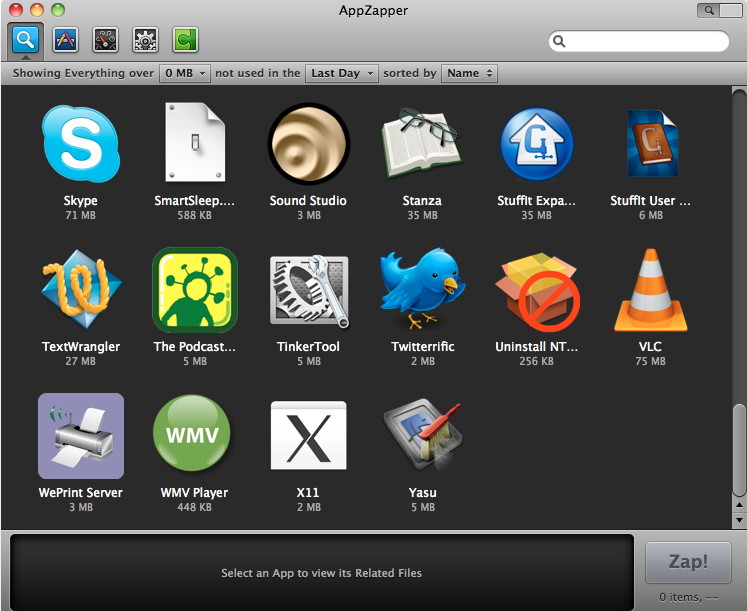Click the "Stanza" label
Image resolution: width=747 pixels, height=611 pixels.
click(x=422, y=200)
